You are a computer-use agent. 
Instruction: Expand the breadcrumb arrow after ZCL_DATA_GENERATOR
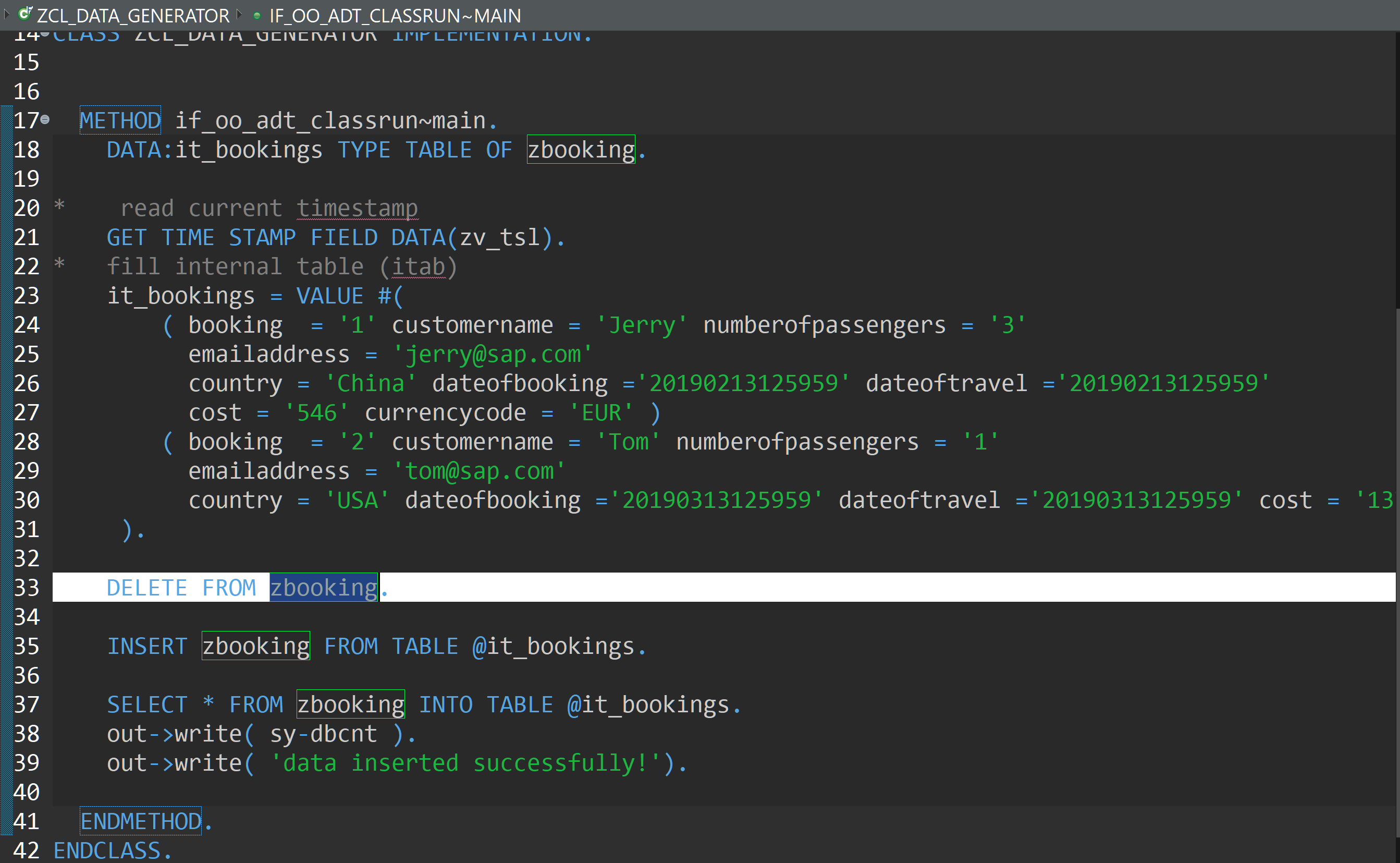(x=240, y=14)
